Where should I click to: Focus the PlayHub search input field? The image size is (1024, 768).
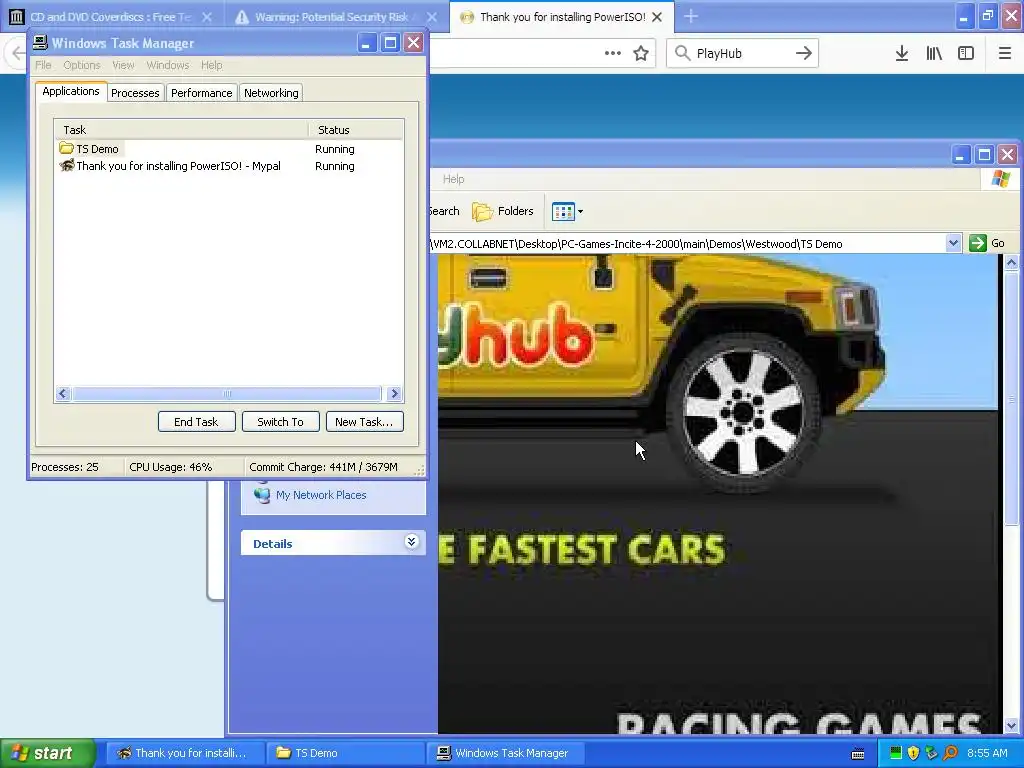click(741, 54)
